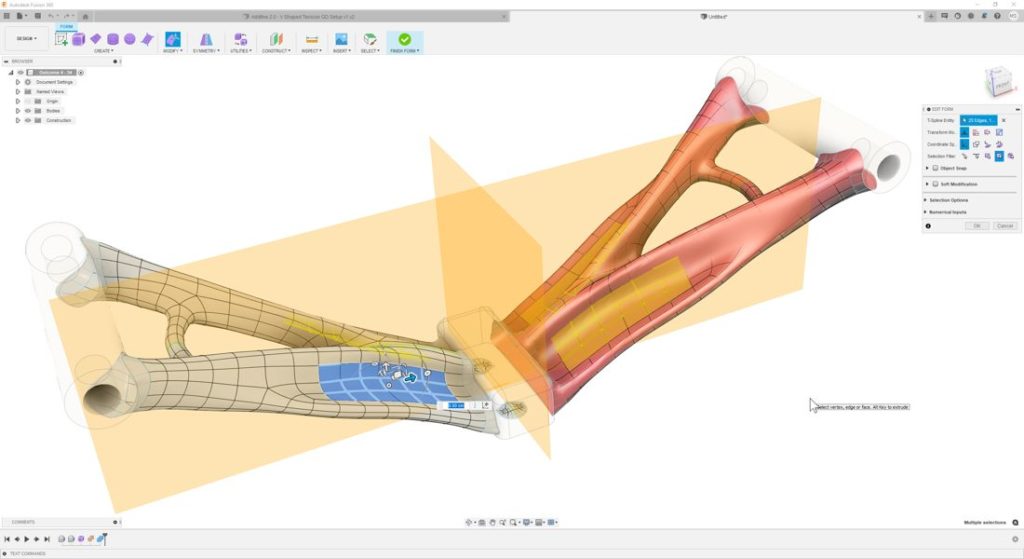Click the Create Sketch icon in the Form toolbar
Image resolution: width=1024 pixels, height=559 pixels.
coord(61,39)
